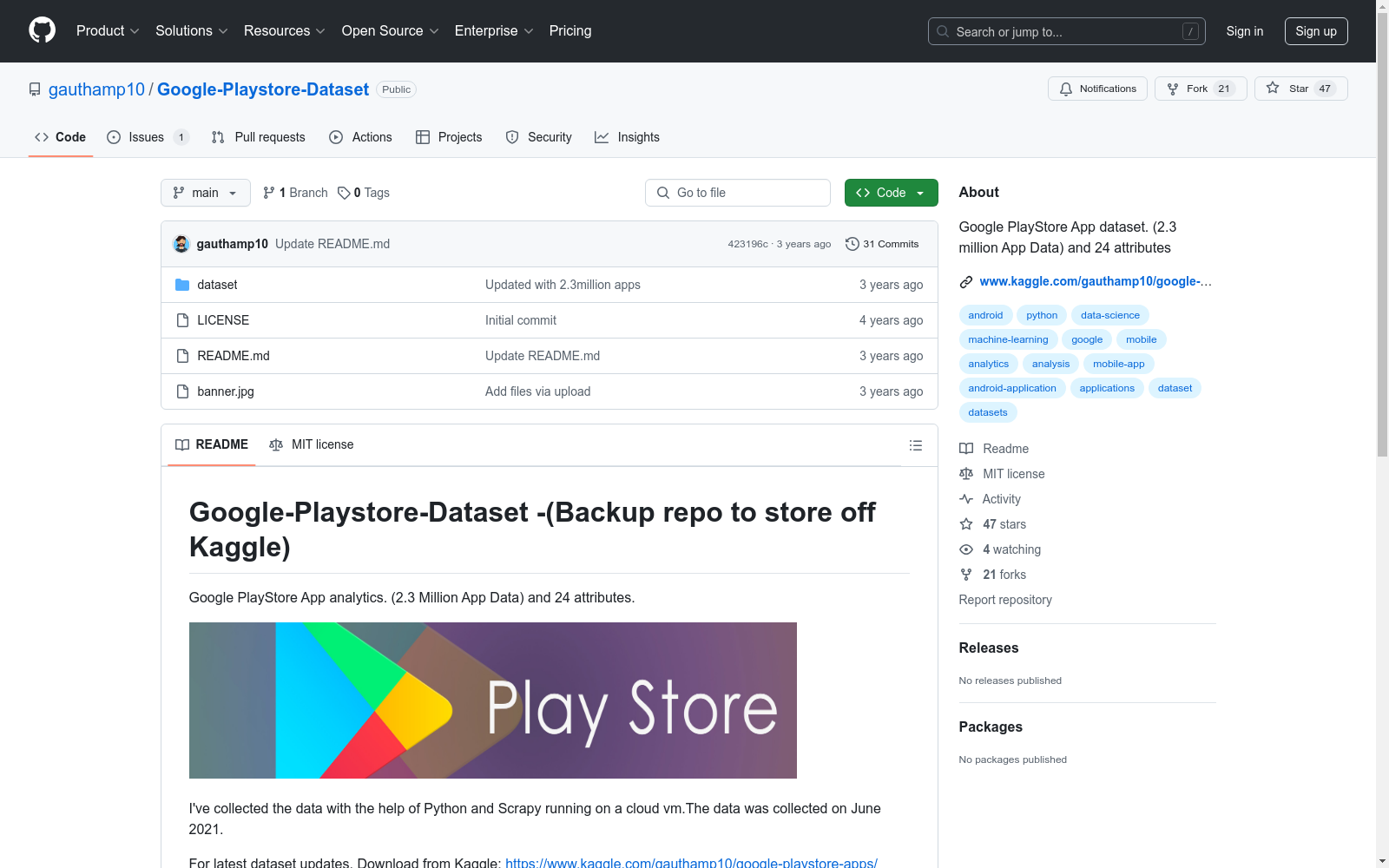Screen dimensions: 1389x868
Task: Click the Readme book icon in About
Action: point(966,449)
